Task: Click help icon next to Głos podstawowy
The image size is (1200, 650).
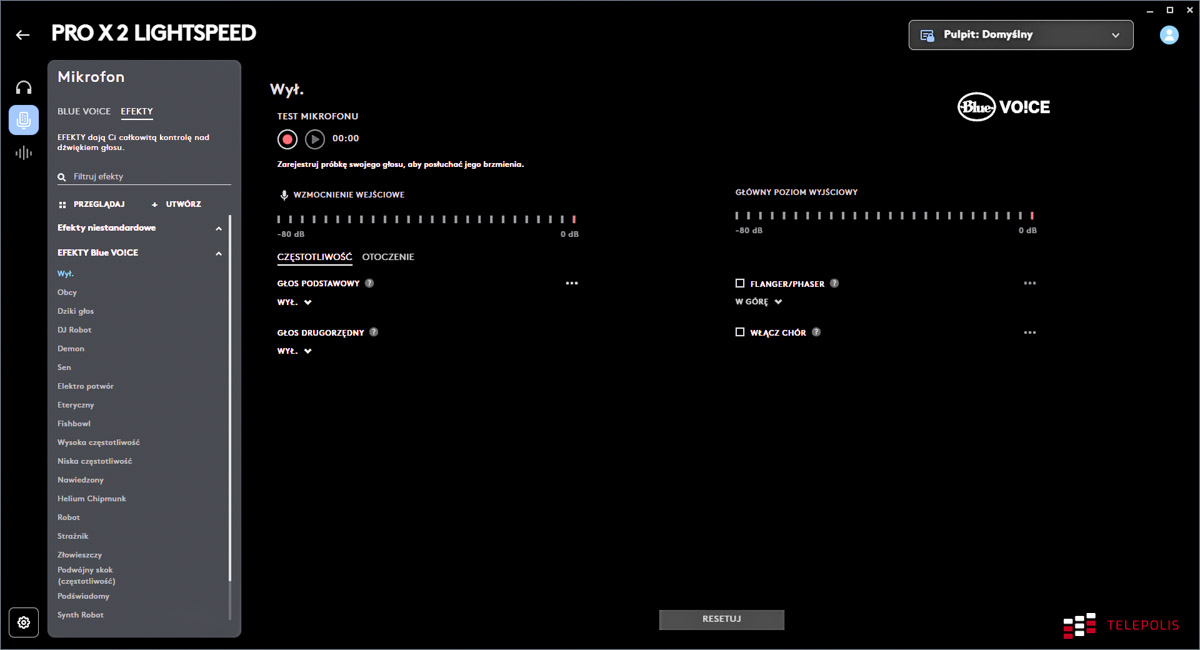Action: coord(369,284)
